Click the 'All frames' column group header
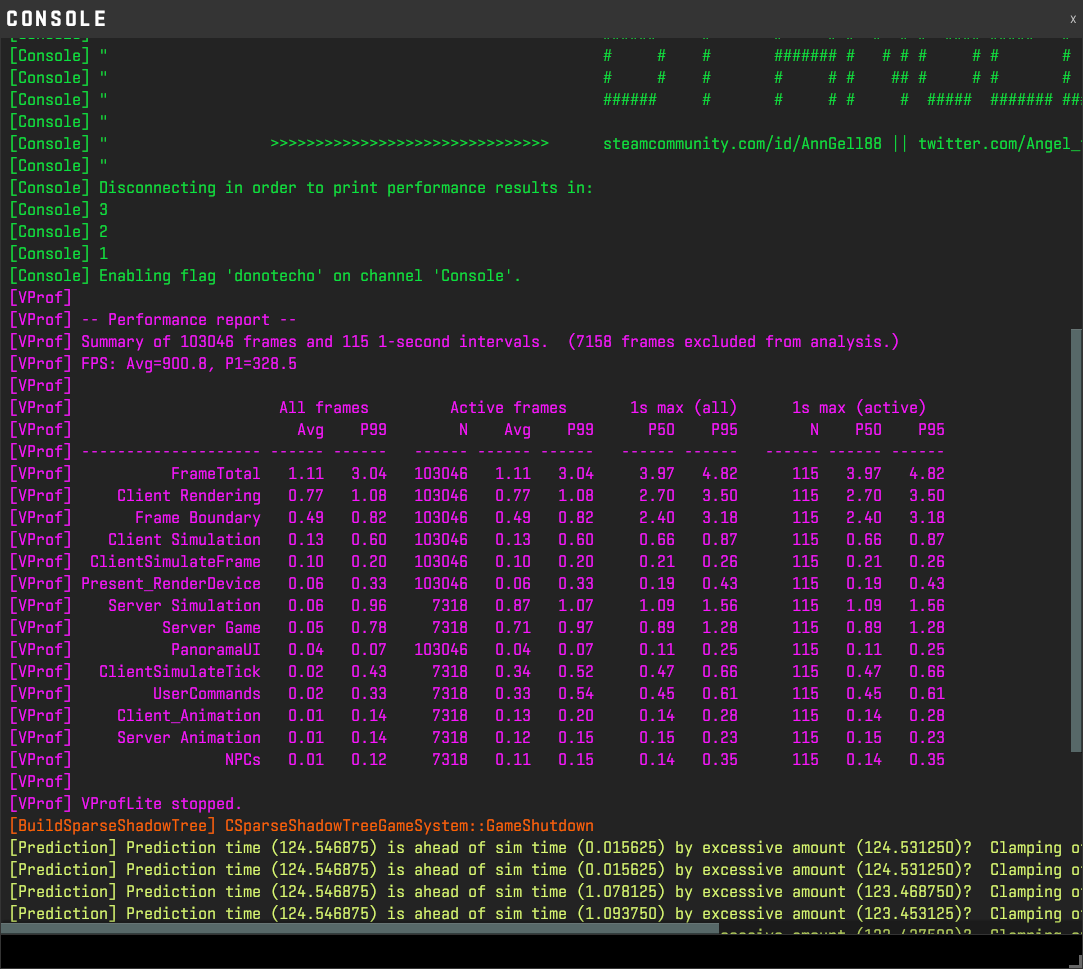This screenshot has width=1083, height=969. tap(324, 408)
